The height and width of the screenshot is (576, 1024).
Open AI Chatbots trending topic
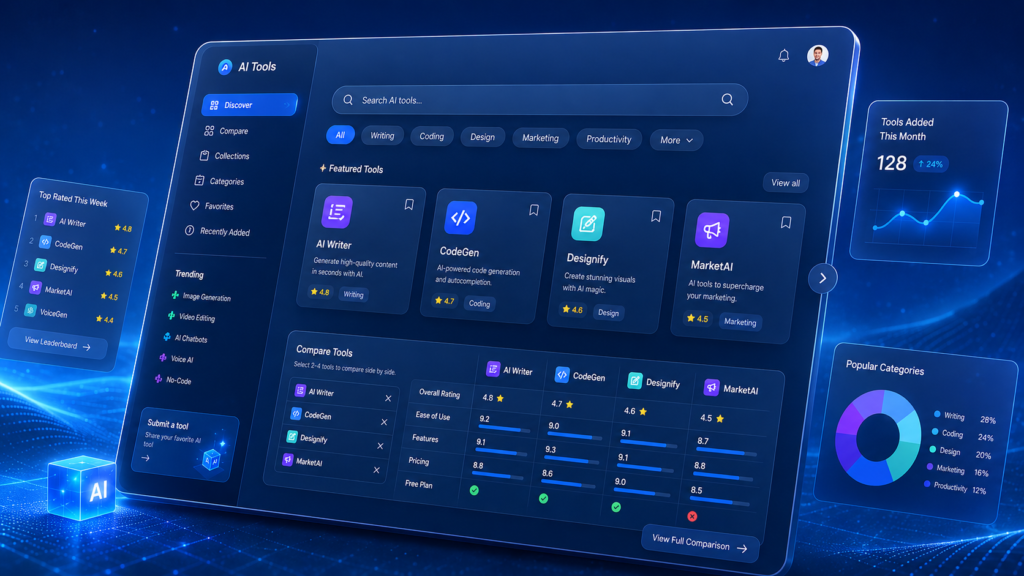185,338
